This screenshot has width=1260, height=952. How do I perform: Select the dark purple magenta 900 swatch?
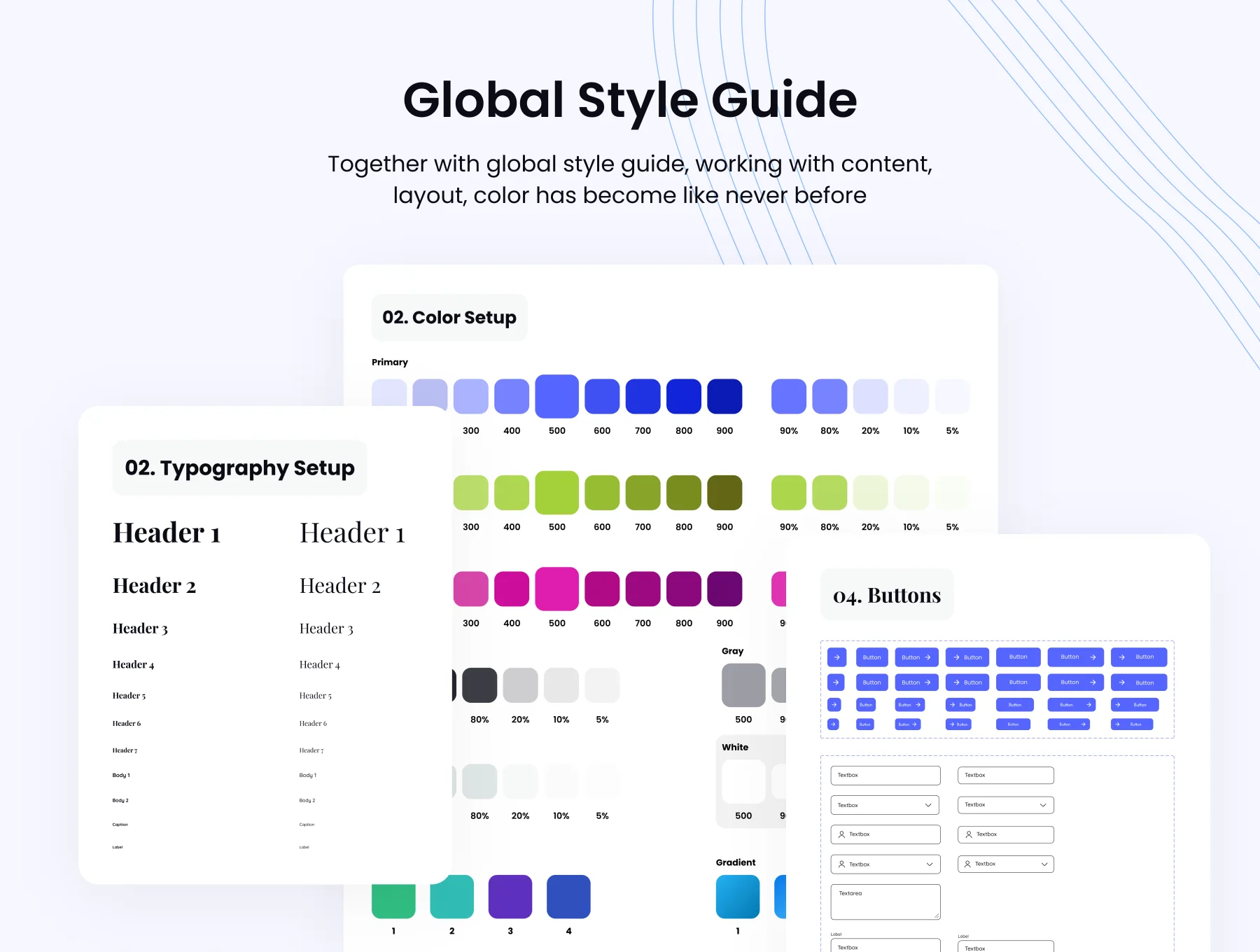(724, 589)
